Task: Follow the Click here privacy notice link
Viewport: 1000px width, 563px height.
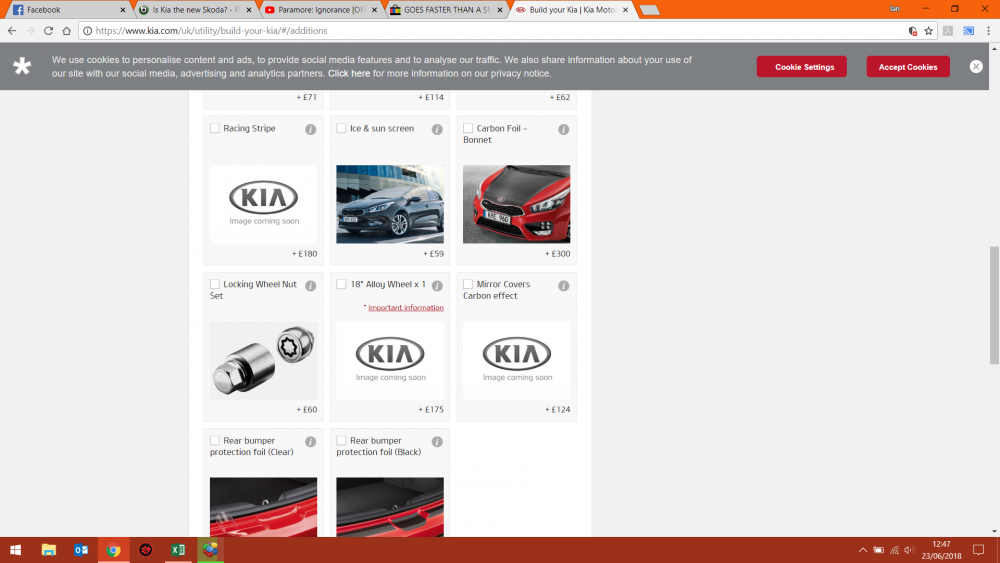Action: (349, 73)
